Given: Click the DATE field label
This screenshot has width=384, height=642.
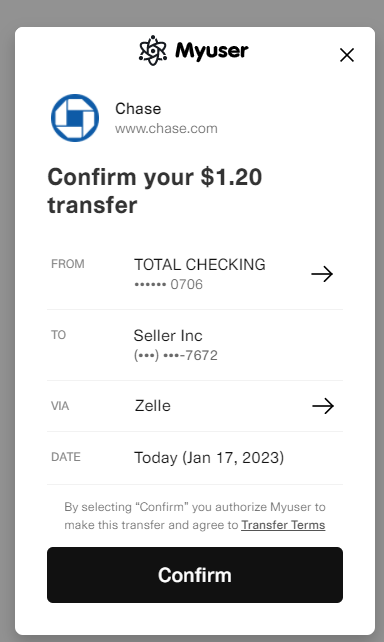Looking at the screenshot, I should (66, 457).
